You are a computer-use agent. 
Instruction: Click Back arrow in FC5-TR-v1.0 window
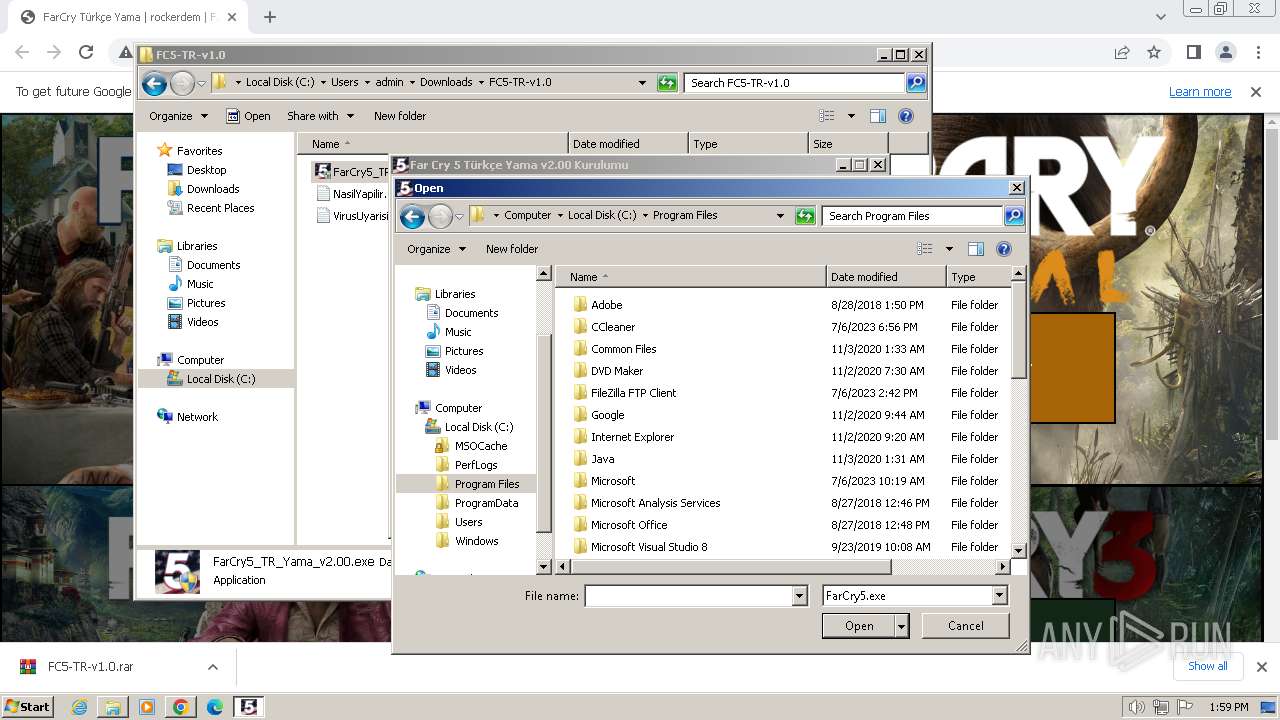pyautogui.click(x=154, y=84)
